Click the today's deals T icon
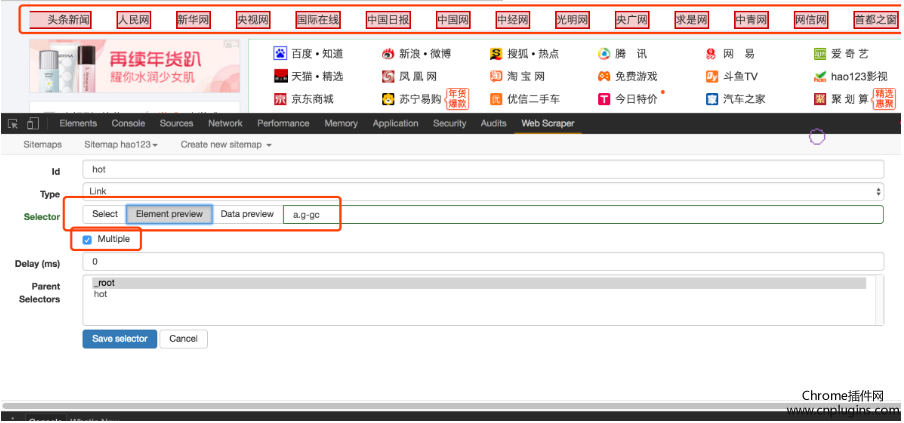 pyautogui.click(x=604, y=99)
